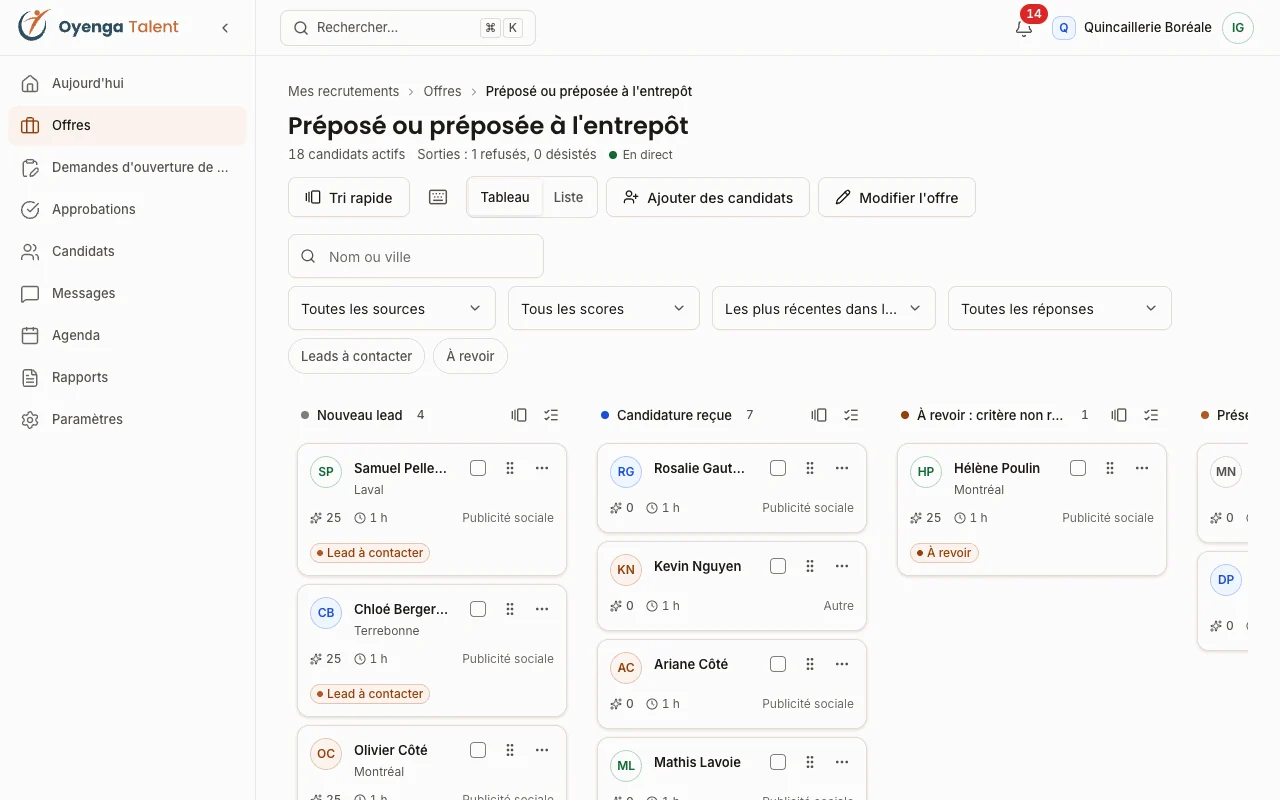Expand the Tous les scores dropdown

pos(604,308)
